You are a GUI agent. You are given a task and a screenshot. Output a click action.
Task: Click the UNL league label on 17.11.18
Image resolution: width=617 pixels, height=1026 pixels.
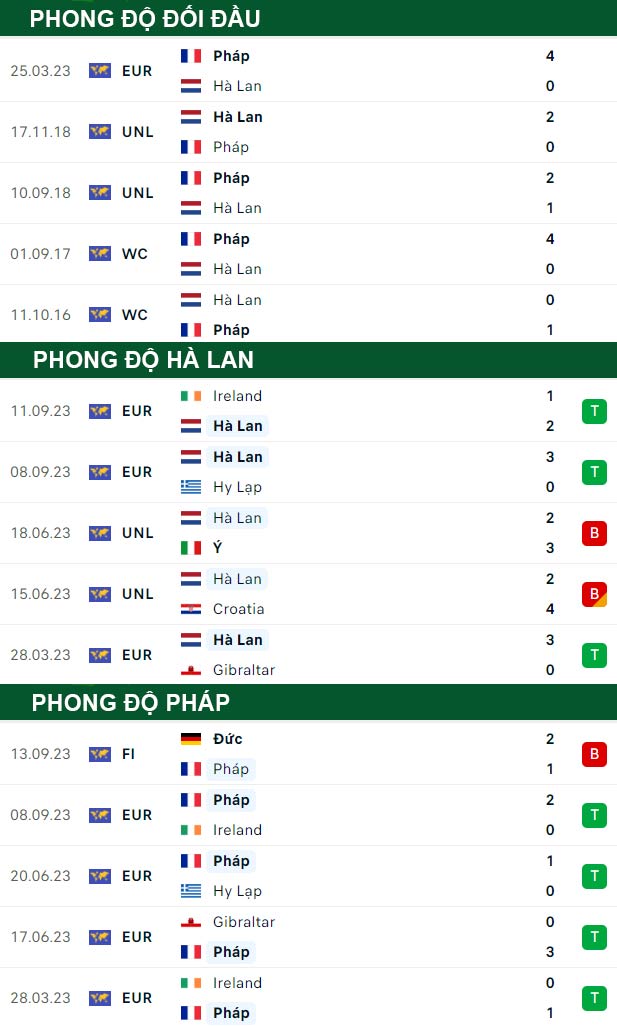137,132
